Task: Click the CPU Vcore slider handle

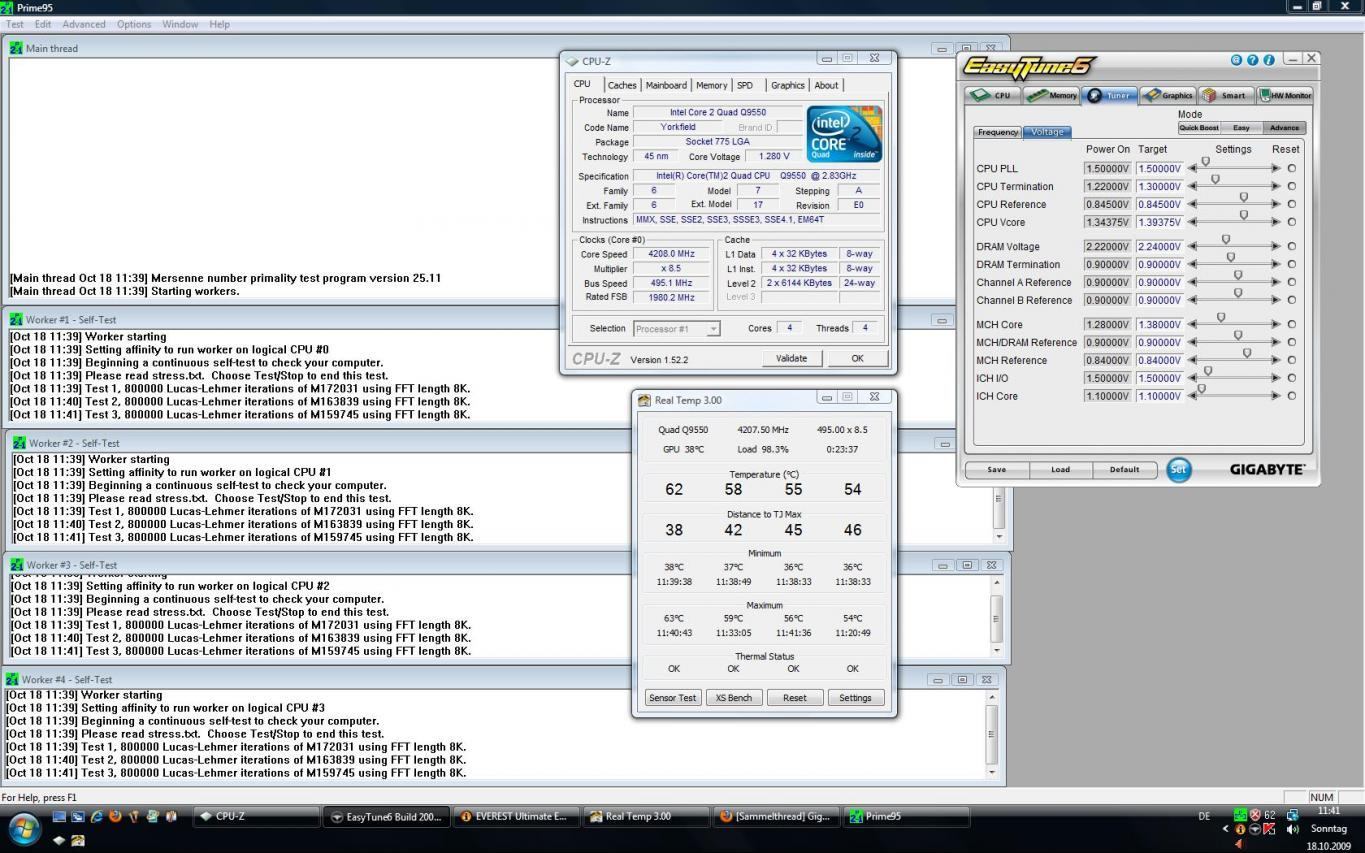Action: [x=1244, y=215]
